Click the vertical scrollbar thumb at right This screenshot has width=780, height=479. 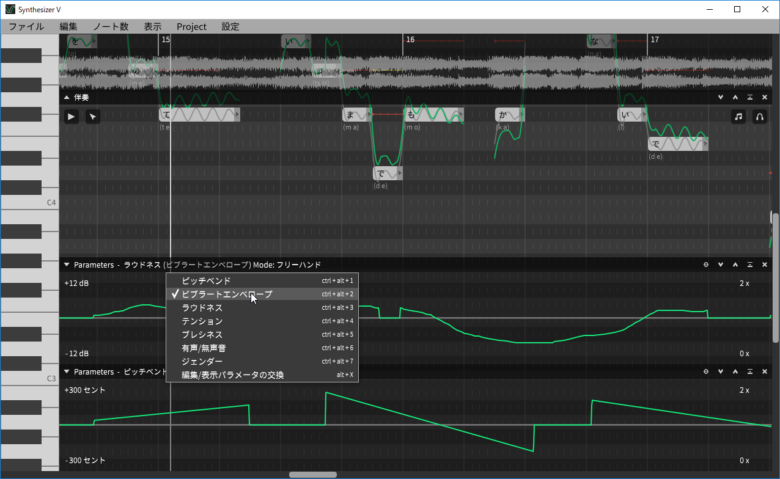tap(776, 277)
